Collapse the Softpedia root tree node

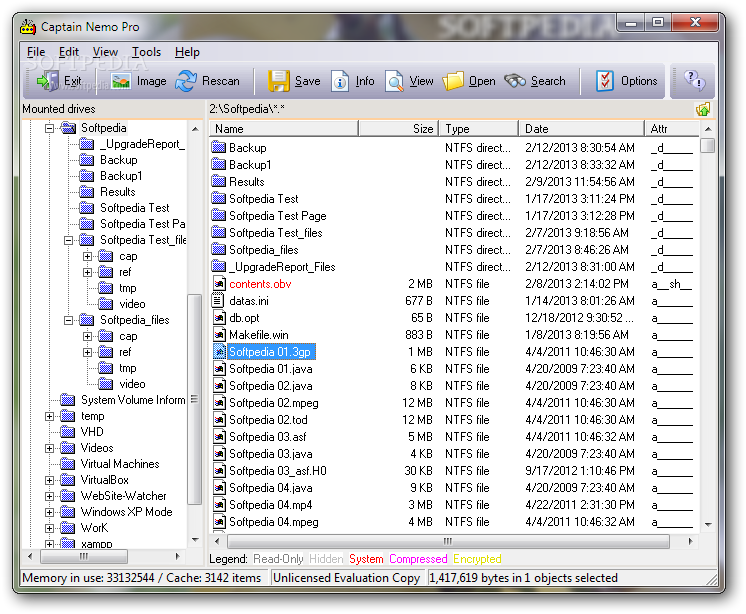coord(49,128)
